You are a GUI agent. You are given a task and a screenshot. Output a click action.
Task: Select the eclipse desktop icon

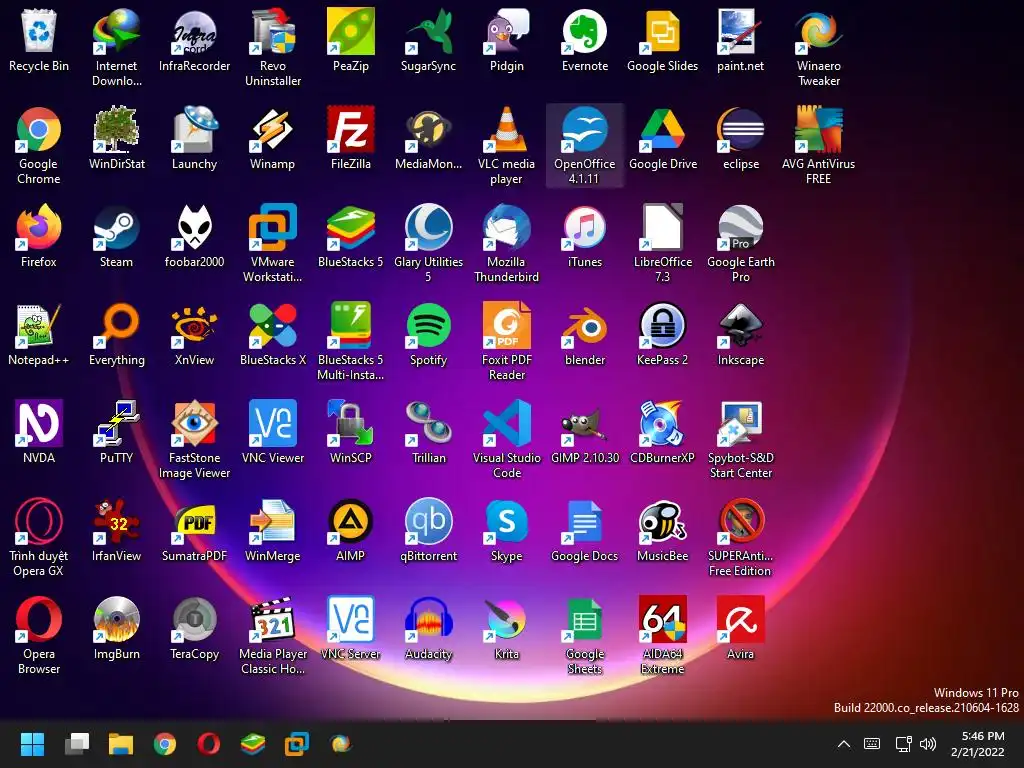(741, 131)
